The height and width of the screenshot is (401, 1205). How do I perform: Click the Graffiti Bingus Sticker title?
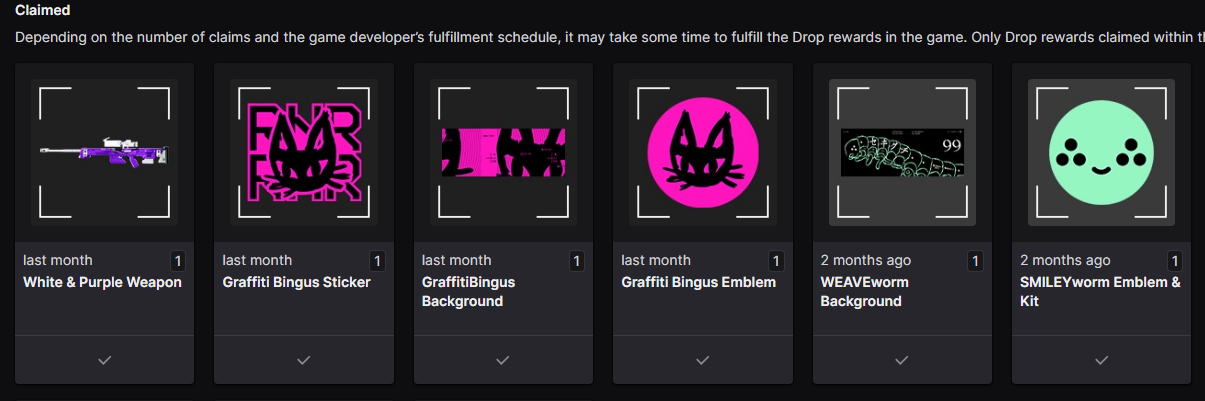tap(296, 282)
